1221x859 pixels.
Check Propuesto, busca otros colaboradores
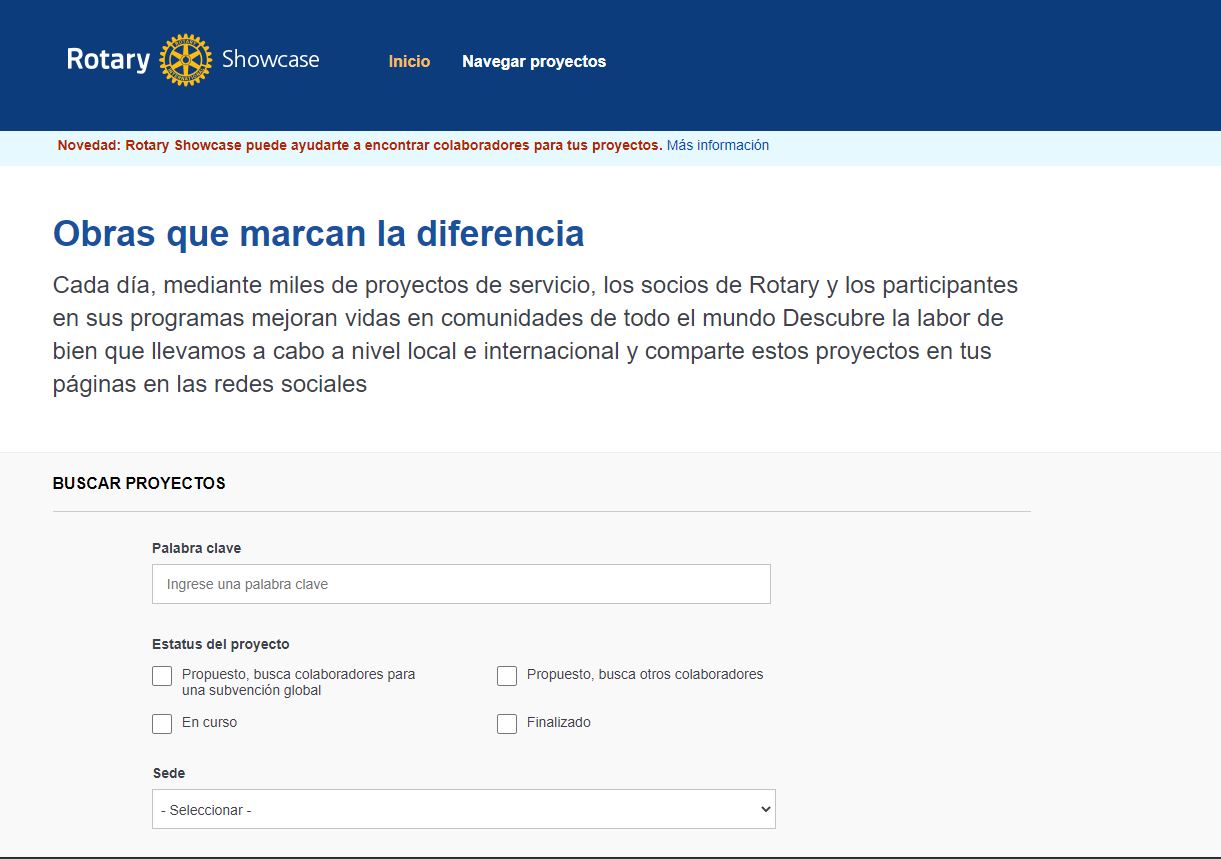507,676
